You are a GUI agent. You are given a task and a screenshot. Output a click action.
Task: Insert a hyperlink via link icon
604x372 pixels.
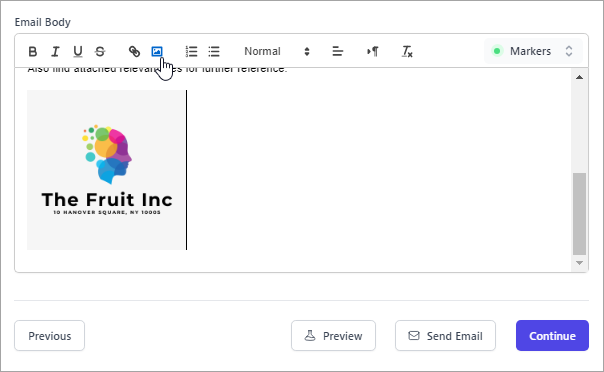pos(134,51)
